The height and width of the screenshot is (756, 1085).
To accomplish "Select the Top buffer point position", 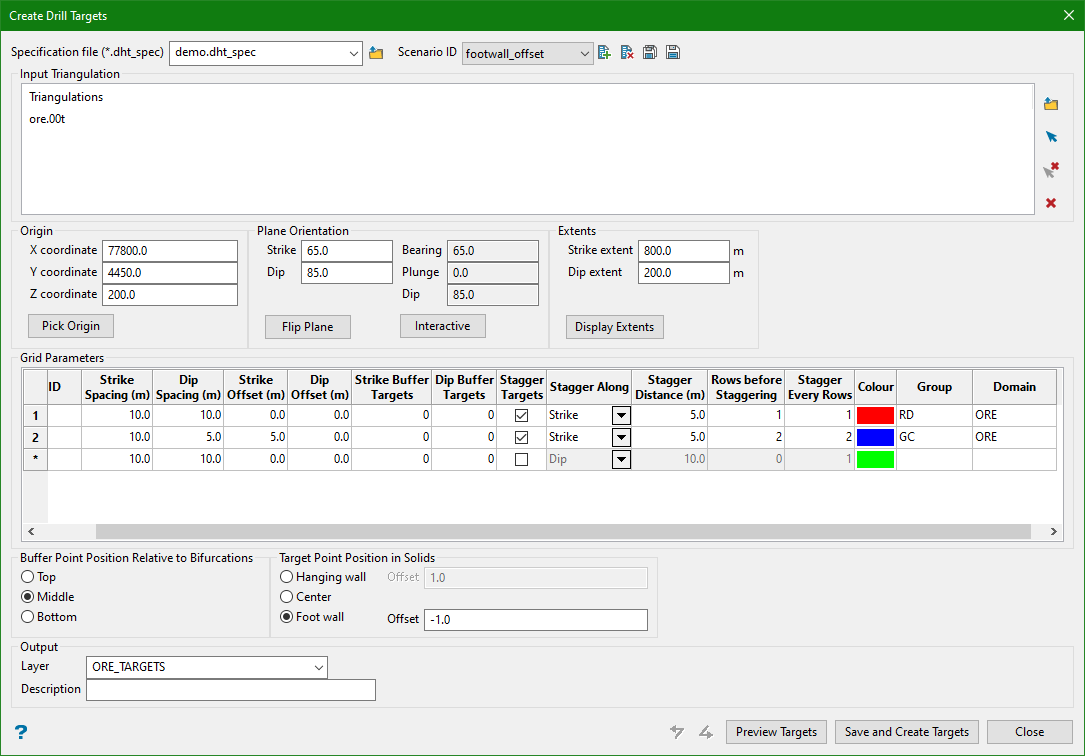I will click(x=28, y=577).
